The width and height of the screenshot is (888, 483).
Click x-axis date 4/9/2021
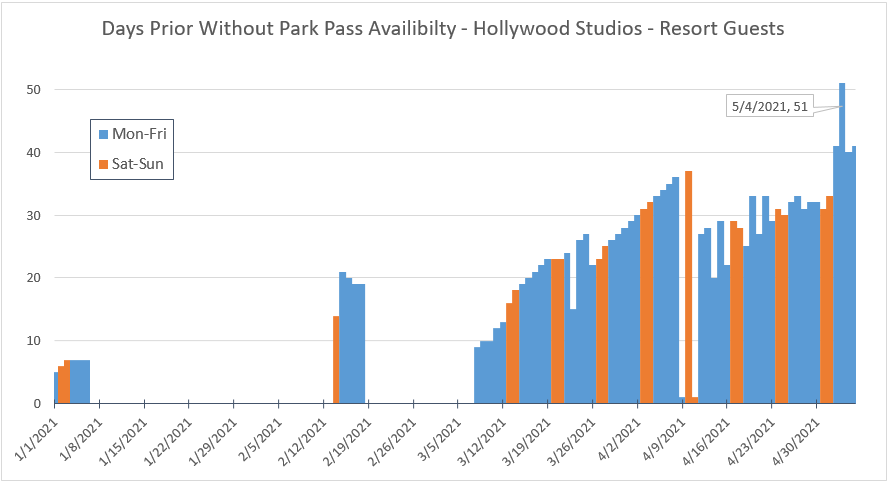[664, 439]
